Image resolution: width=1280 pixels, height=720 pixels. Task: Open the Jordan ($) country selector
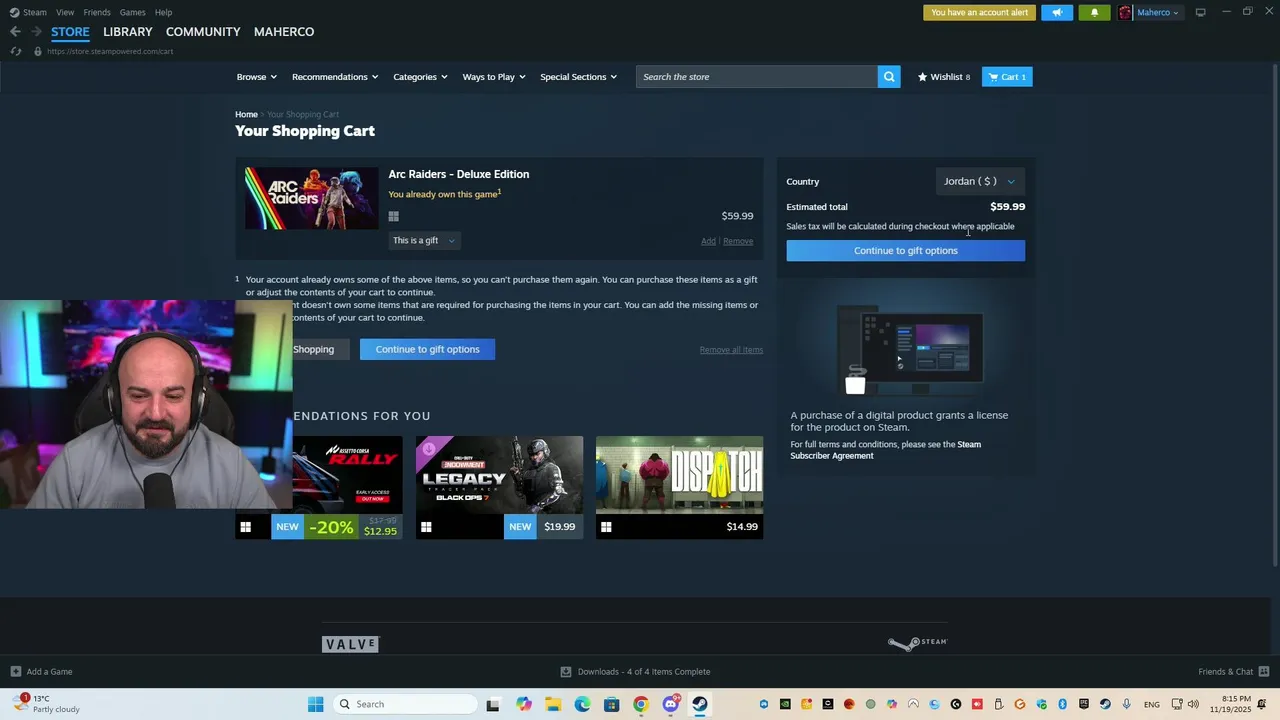(980, 181)
